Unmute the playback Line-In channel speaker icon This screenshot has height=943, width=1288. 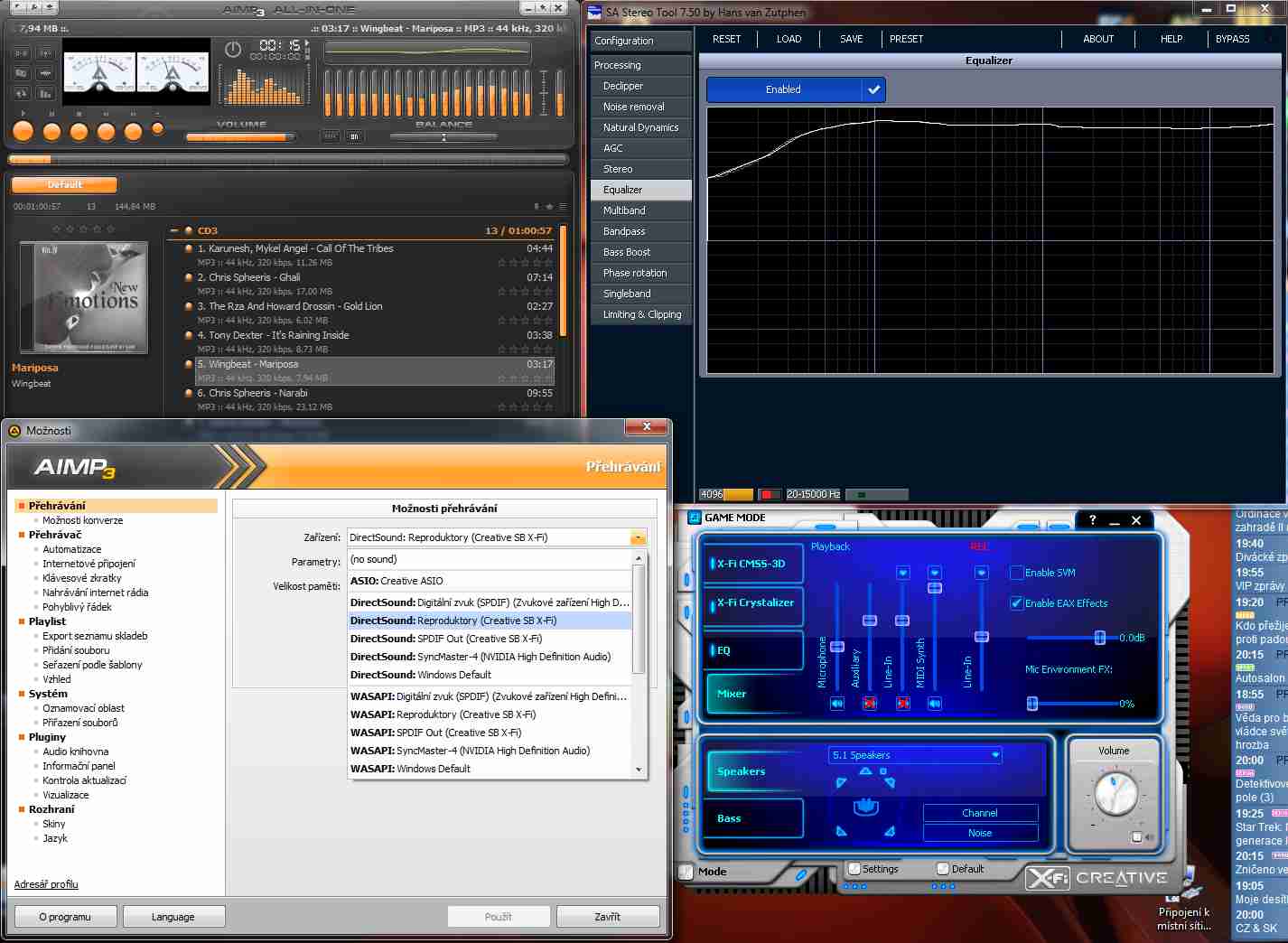(x=902, y=703)
